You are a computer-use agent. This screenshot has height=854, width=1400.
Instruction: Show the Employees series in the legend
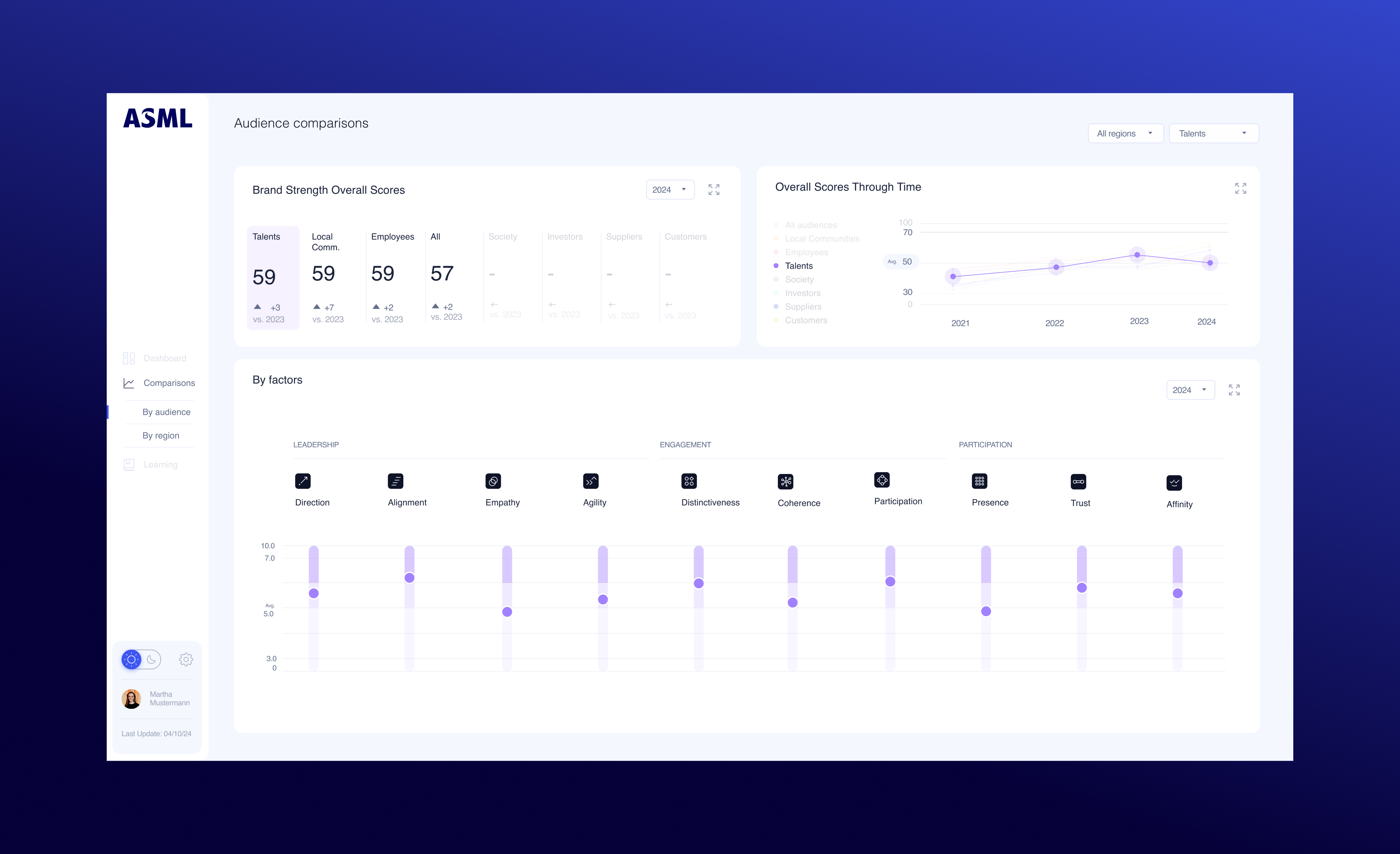click(806, 252)
